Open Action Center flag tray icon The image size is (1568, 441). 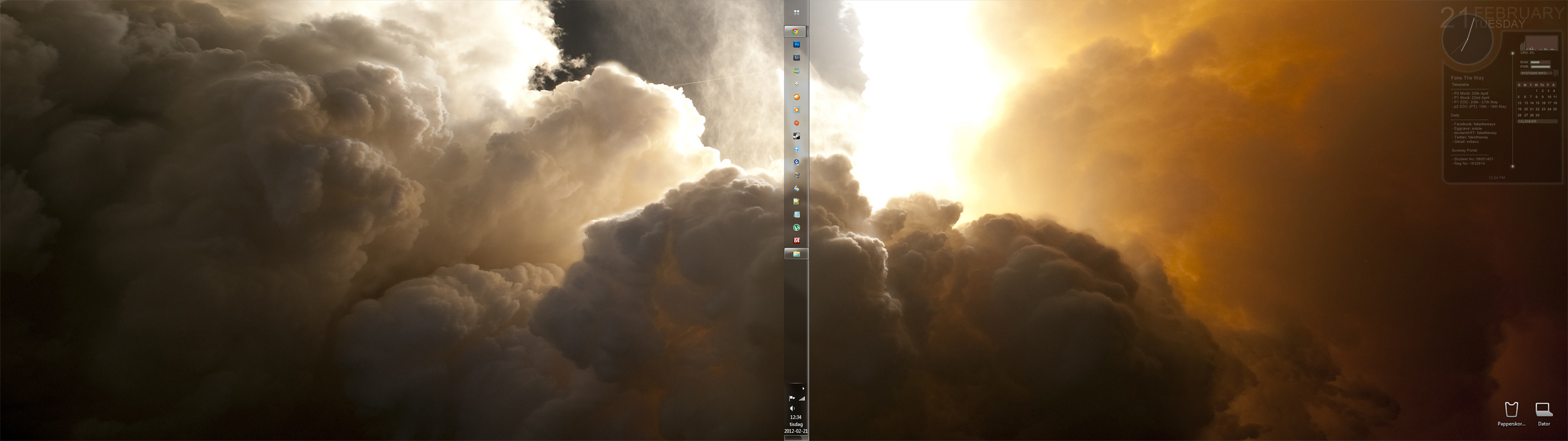click(x=792, y=399)
